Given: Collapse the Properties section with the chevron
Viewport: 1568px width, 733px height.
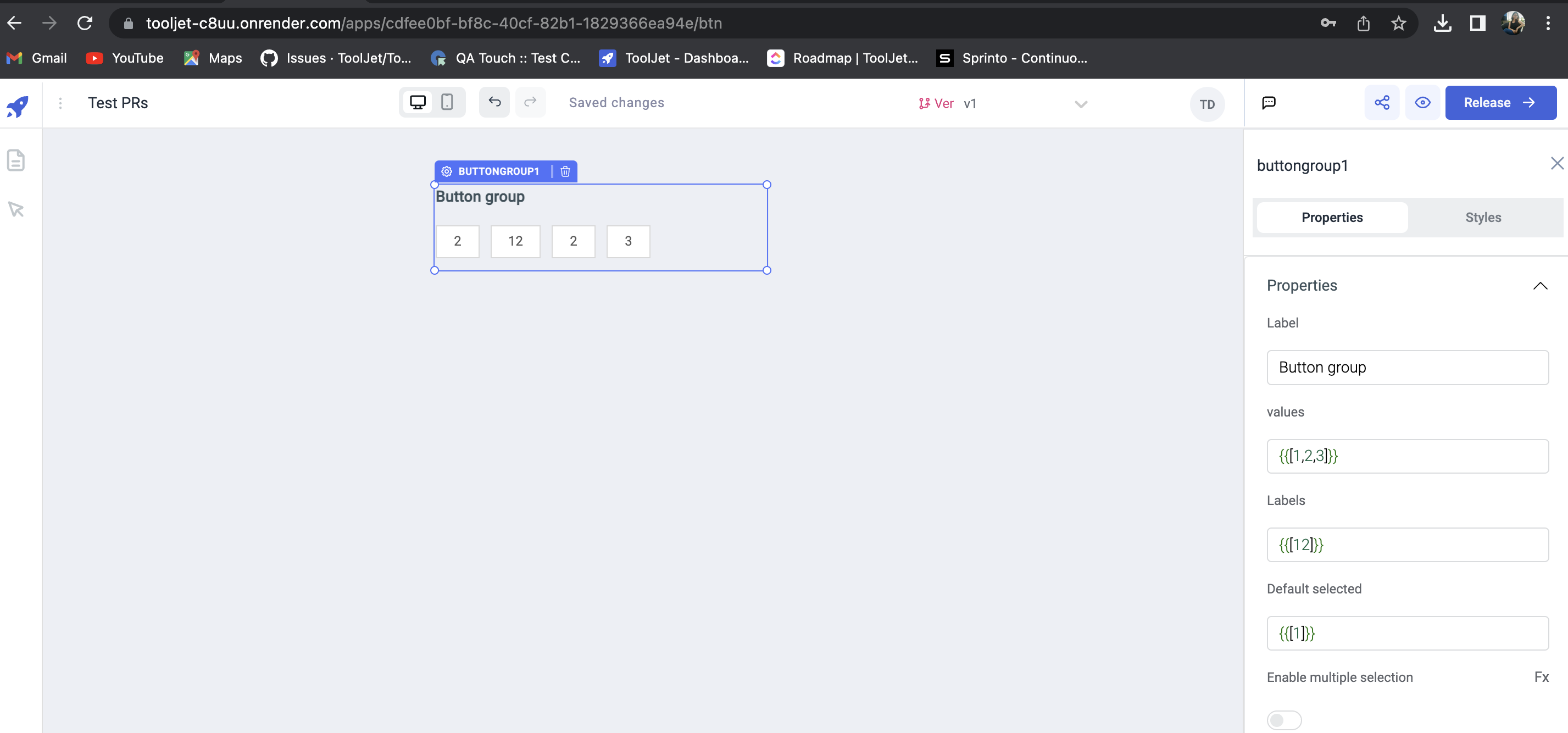Looking at the screenshot, I should click(1540, 286).
